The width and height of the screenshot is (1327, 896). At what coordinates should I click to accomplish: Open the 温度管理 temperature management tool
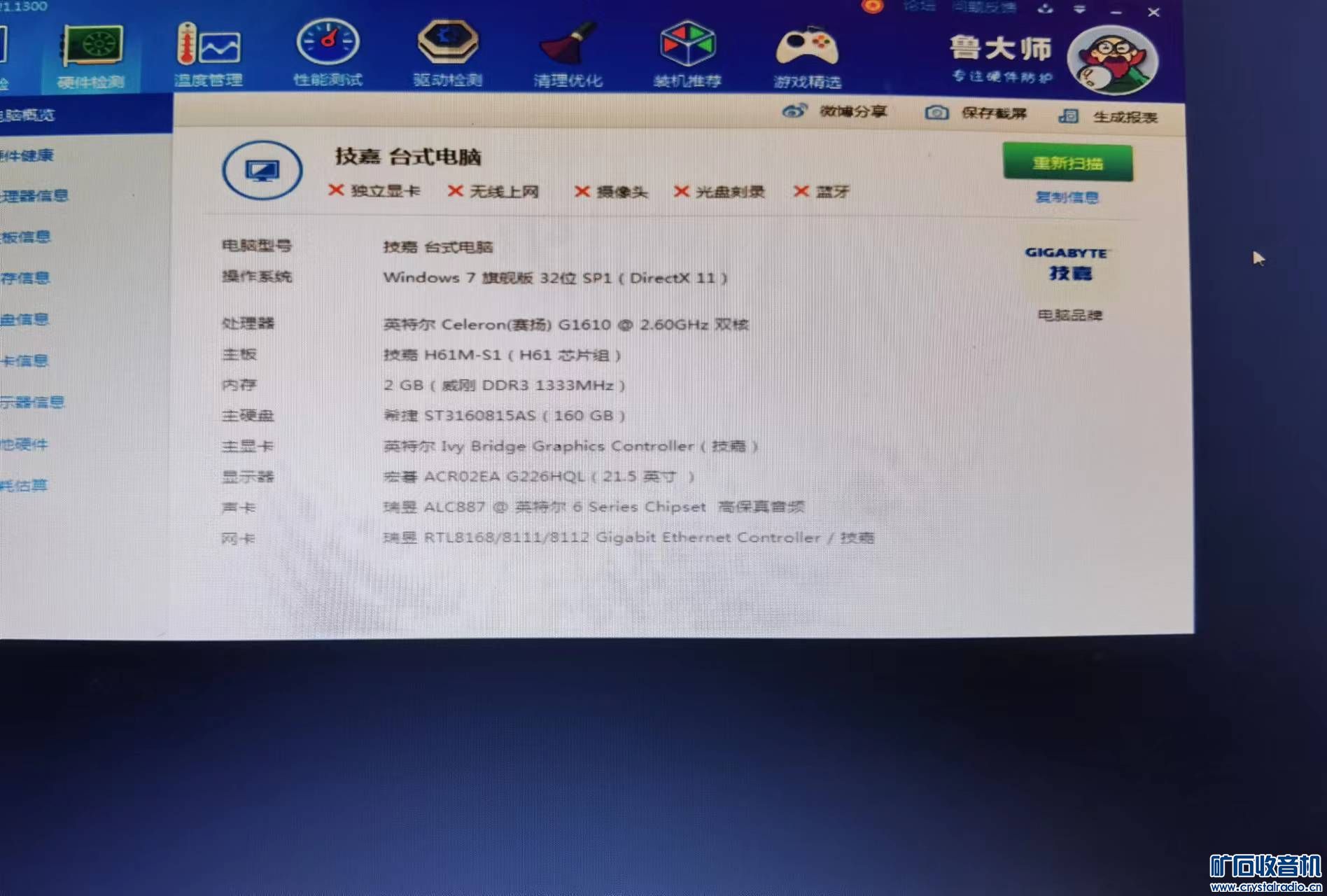point(208,55)
